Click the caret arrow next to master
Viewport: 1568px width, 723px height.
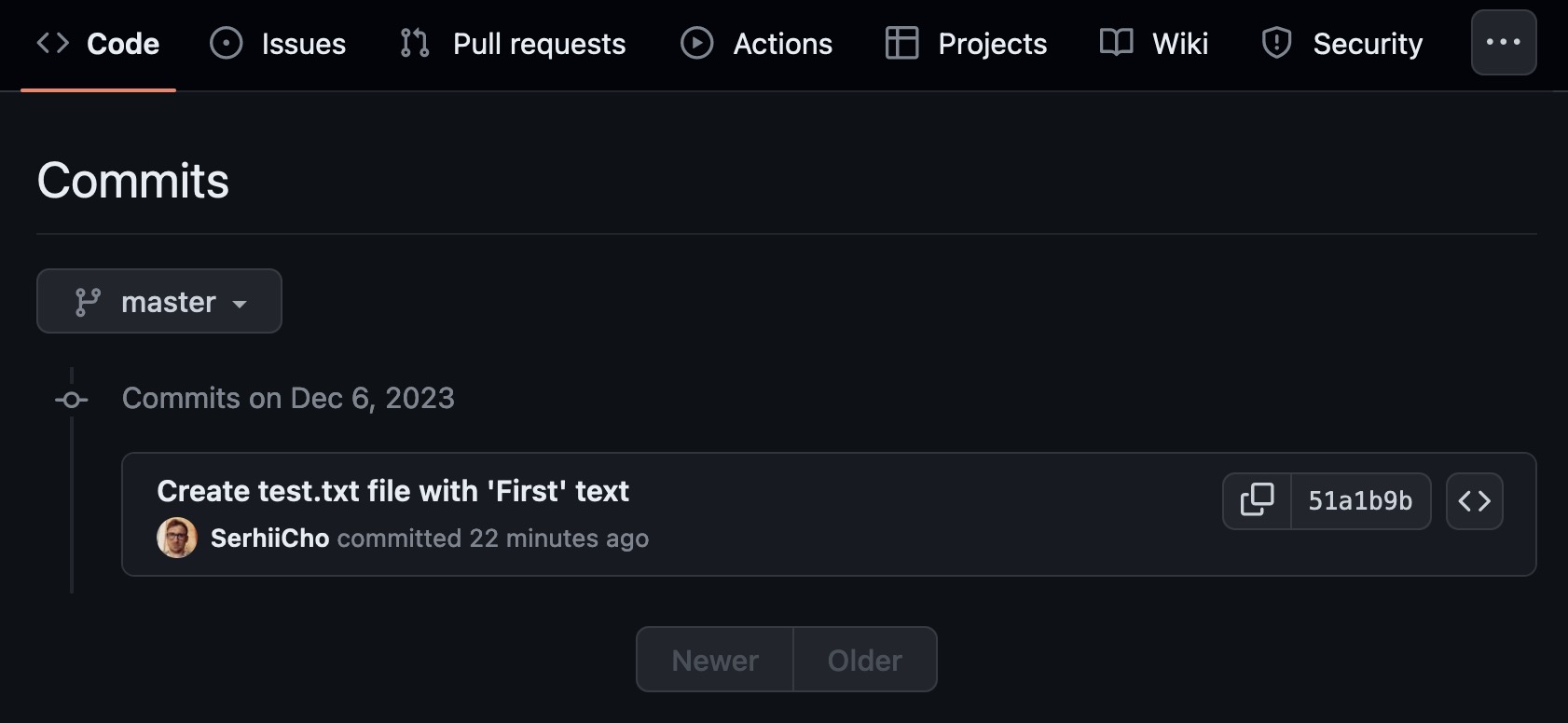[241, 303]
